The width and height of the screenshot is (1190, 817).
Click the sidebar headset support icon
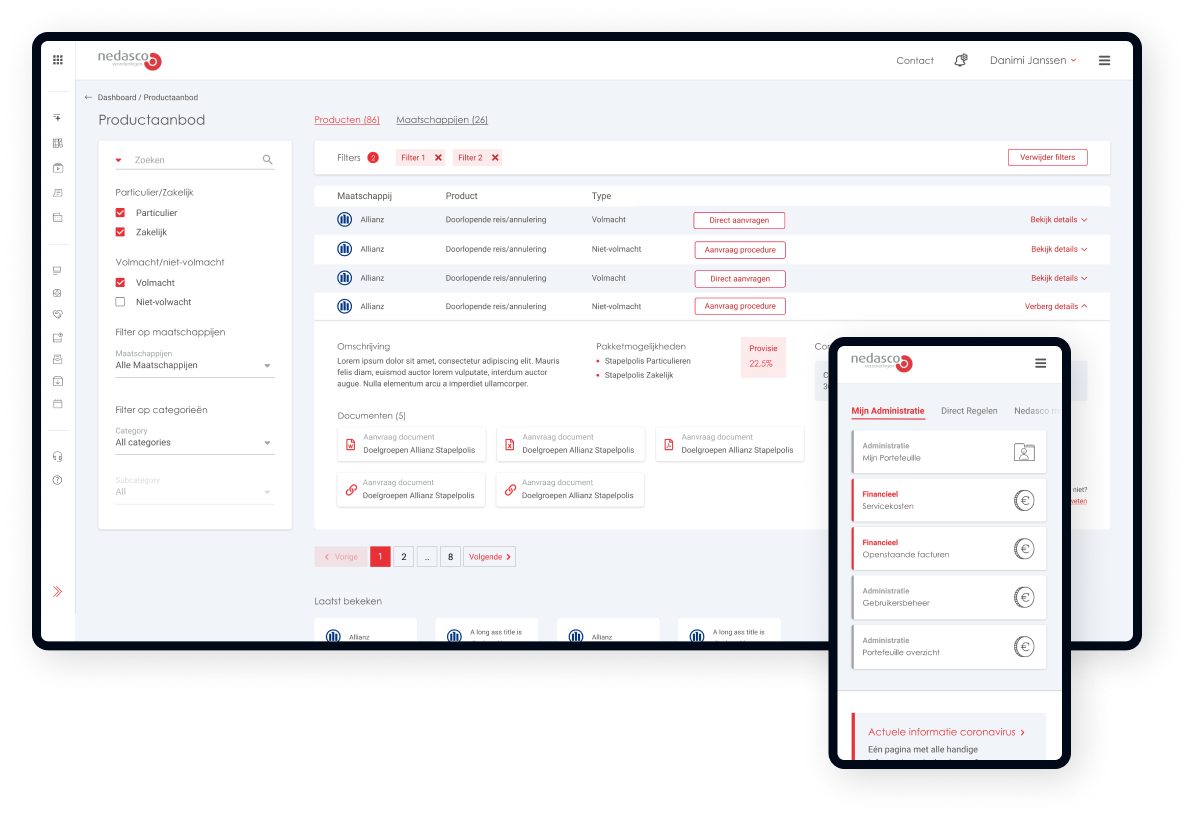coord(58,456)
